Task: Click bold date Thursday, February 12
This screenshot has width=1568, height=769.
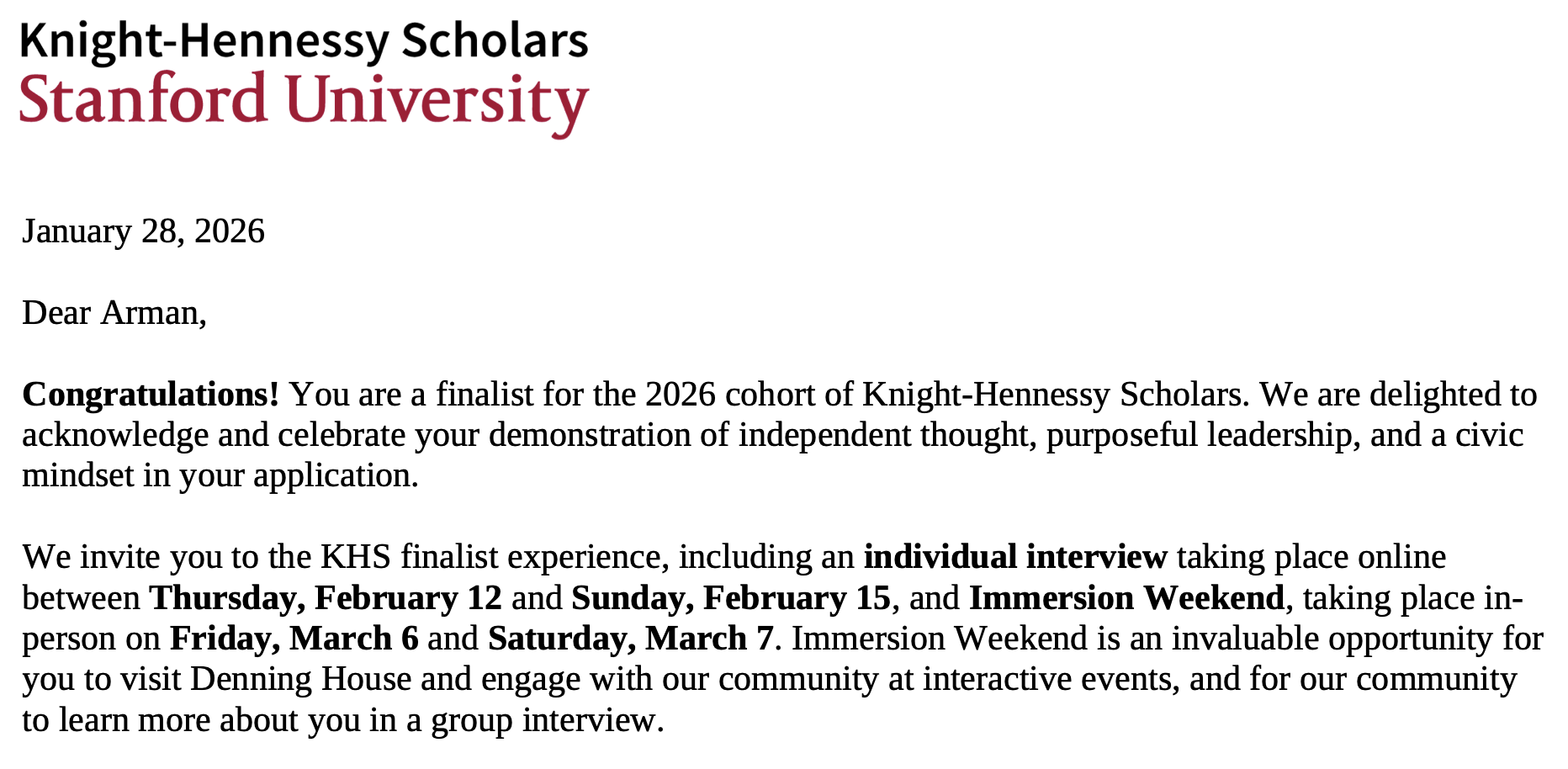Action: click(326, 597)
